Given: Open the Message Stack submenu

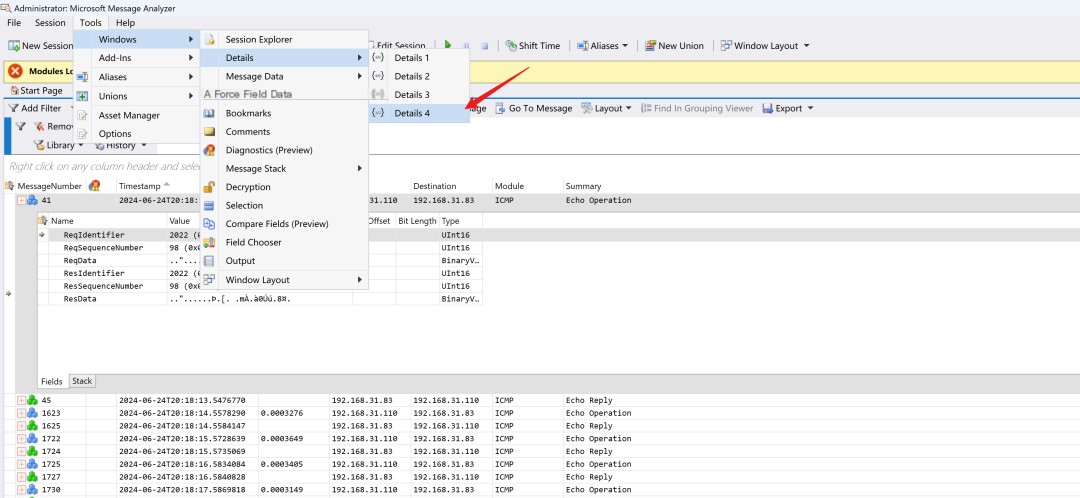Looking at the screenshot, I should click(x=285, y=169).
